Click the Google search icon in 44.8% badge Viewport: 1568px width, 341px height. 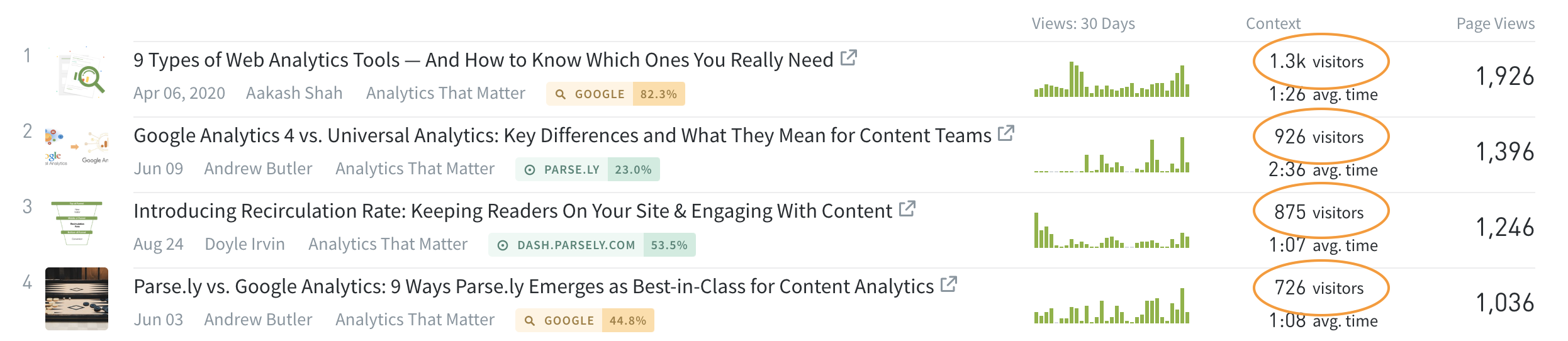tap(530, 321)
